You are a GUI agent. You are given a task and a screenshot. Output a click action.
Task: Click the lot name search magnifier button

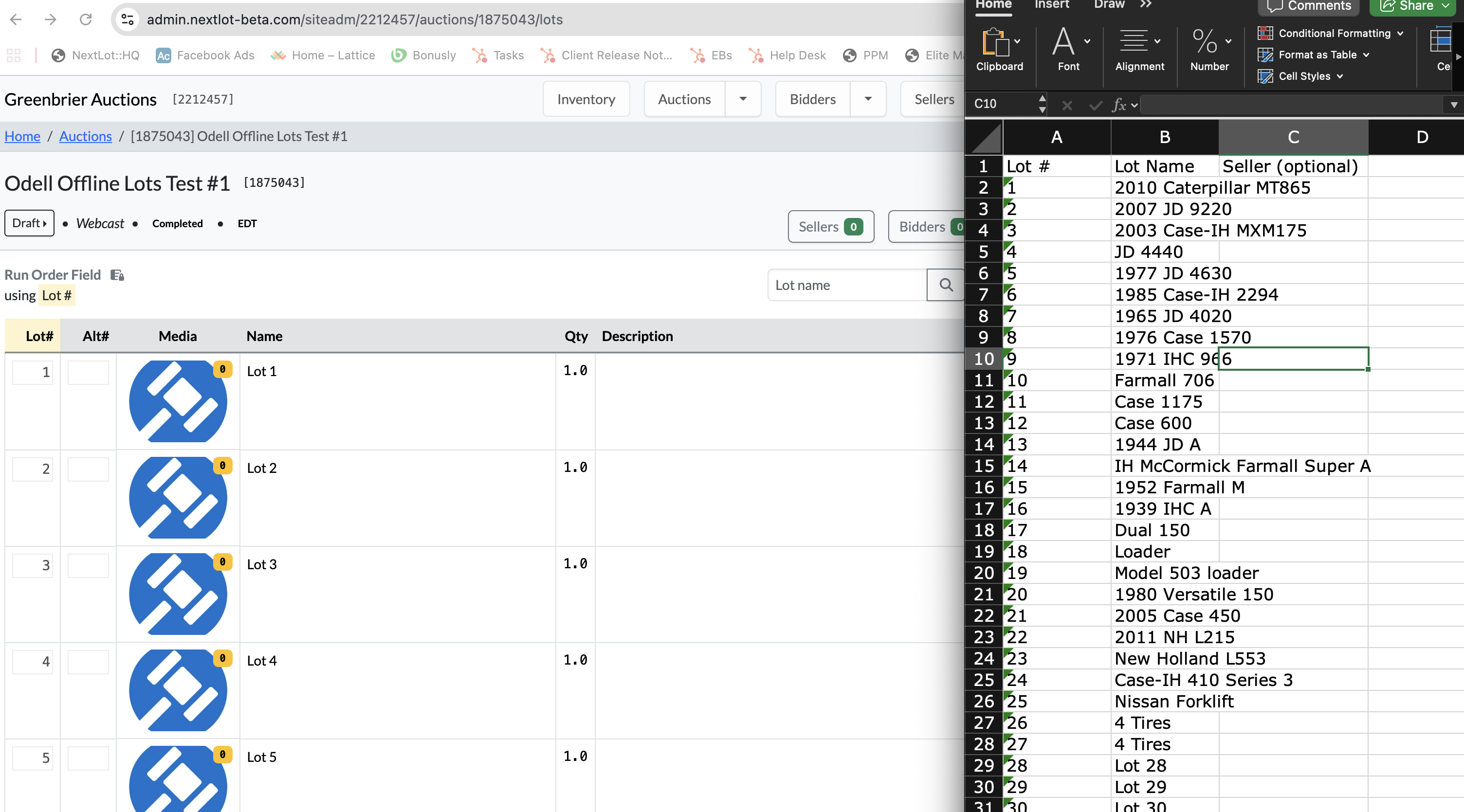tap(946, 285)
